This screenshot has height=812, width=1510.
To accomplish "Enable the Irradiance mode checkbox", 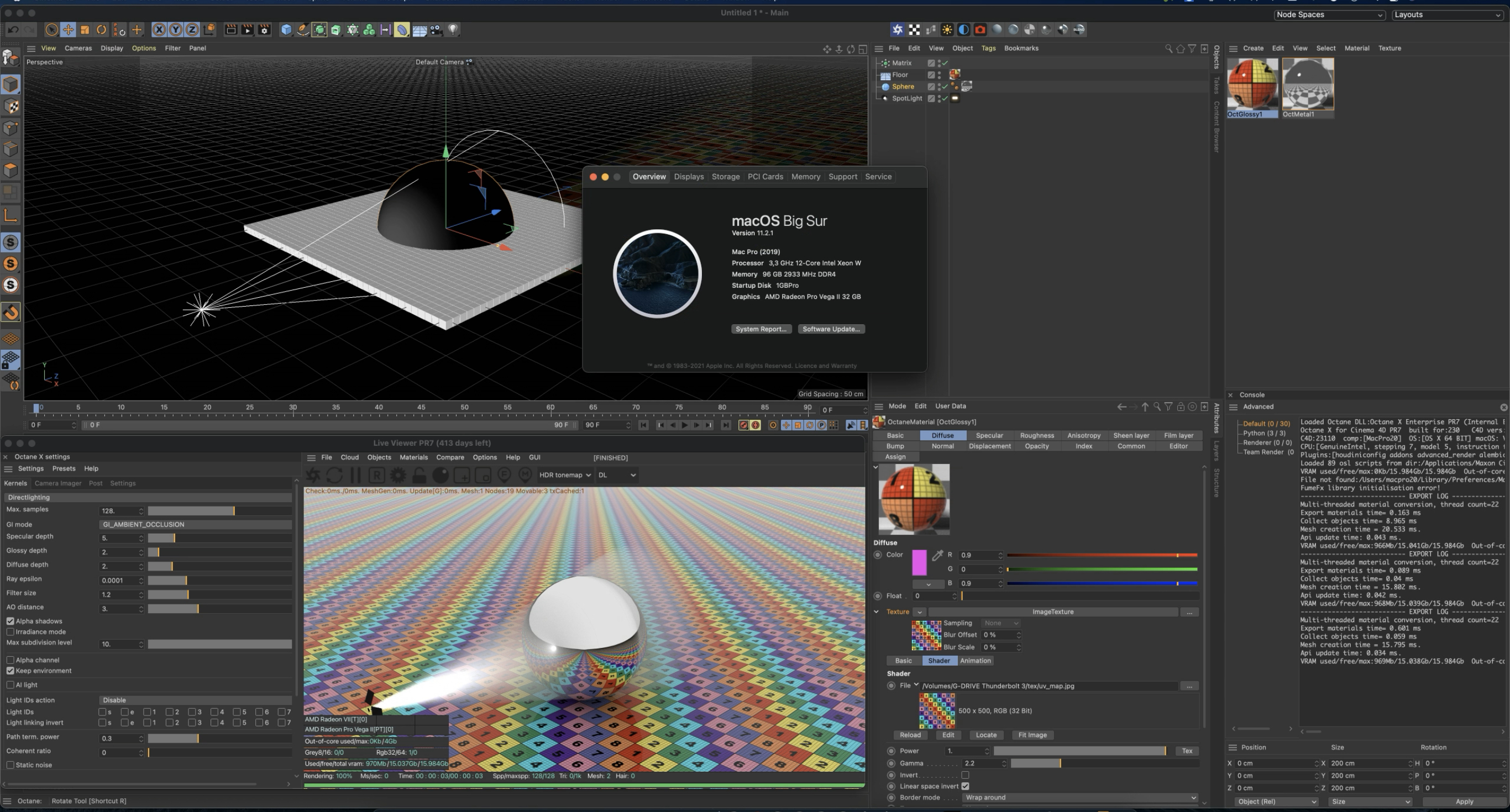I will pyautogui.click(x=11, y=631).
